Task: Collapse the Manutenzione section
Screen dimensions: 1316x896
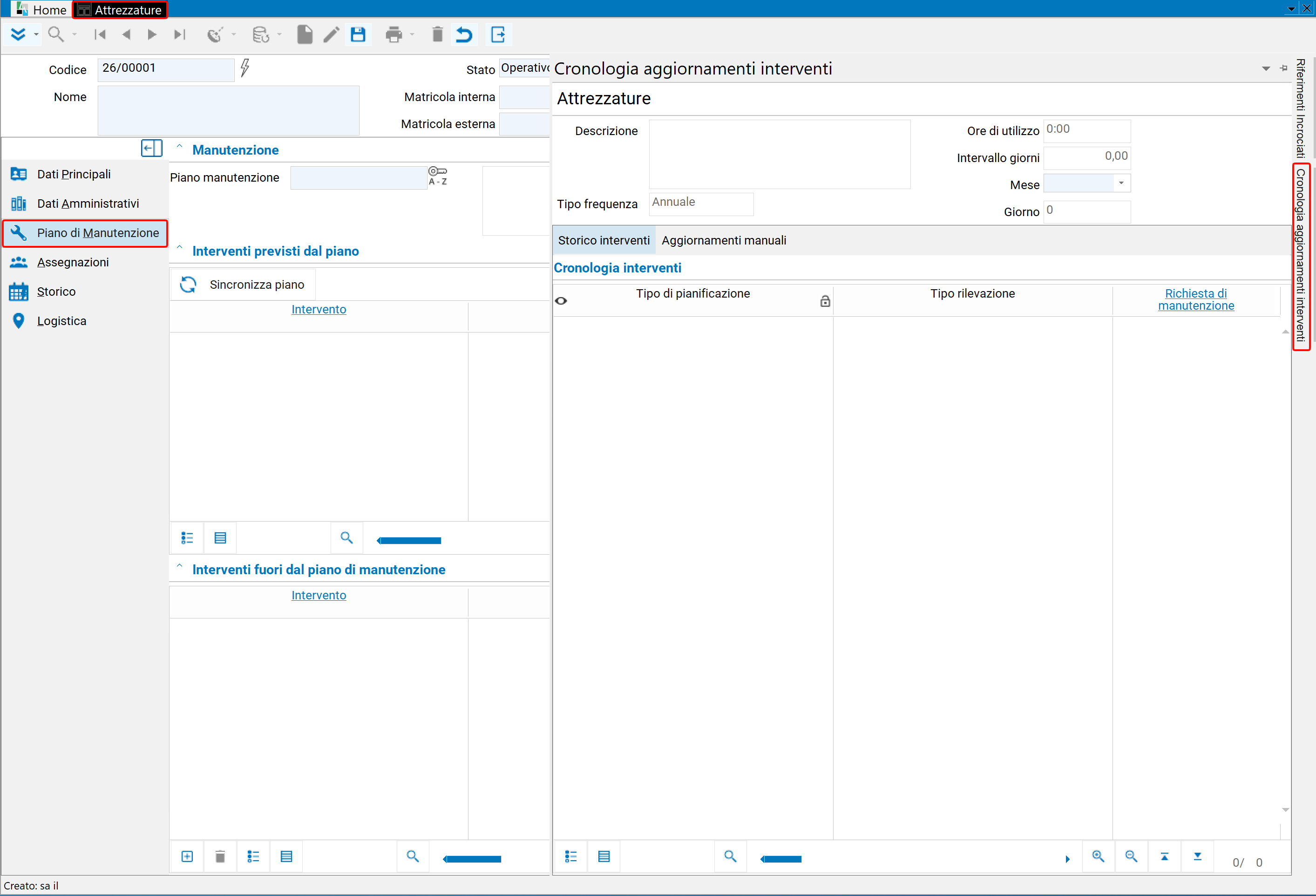Action: point(179,147)
